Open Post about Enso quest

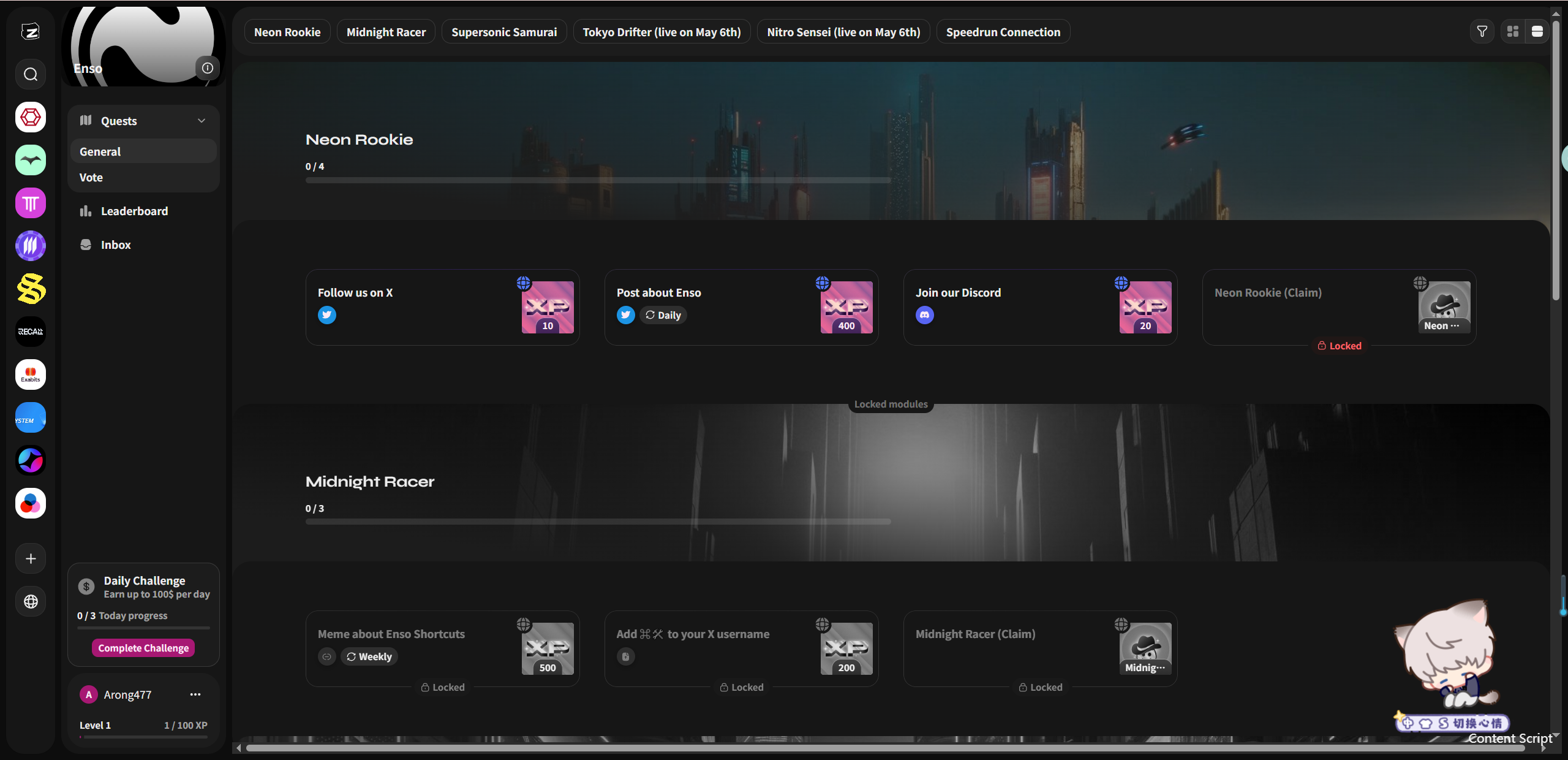click(741, 307)
